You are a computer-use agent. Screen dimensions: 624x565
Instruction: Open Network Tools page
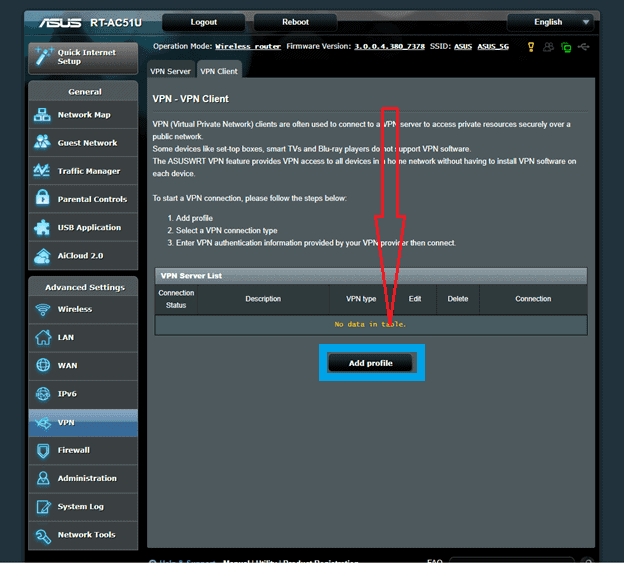point(83,535)
